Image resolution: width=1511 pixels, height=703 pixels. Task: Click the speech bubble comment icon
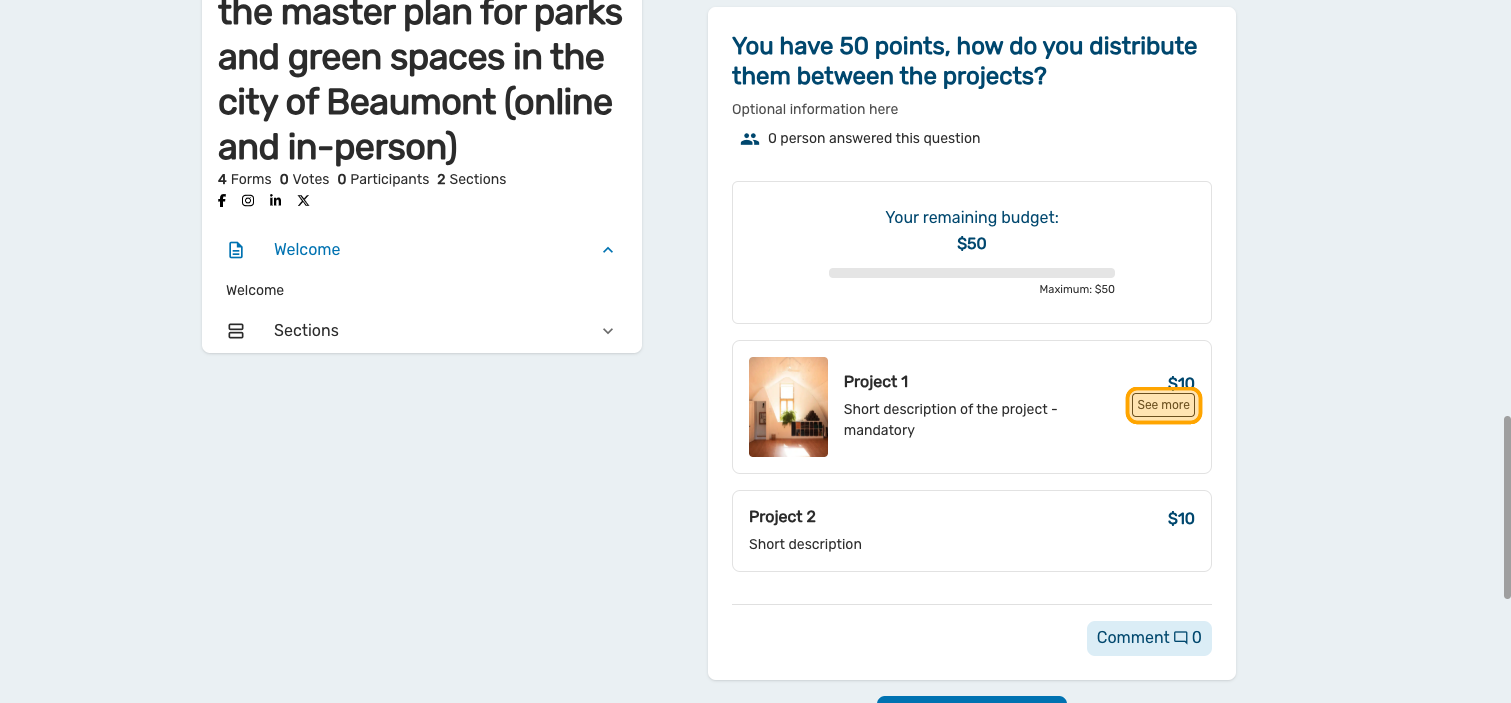(x=1181, y=638)
